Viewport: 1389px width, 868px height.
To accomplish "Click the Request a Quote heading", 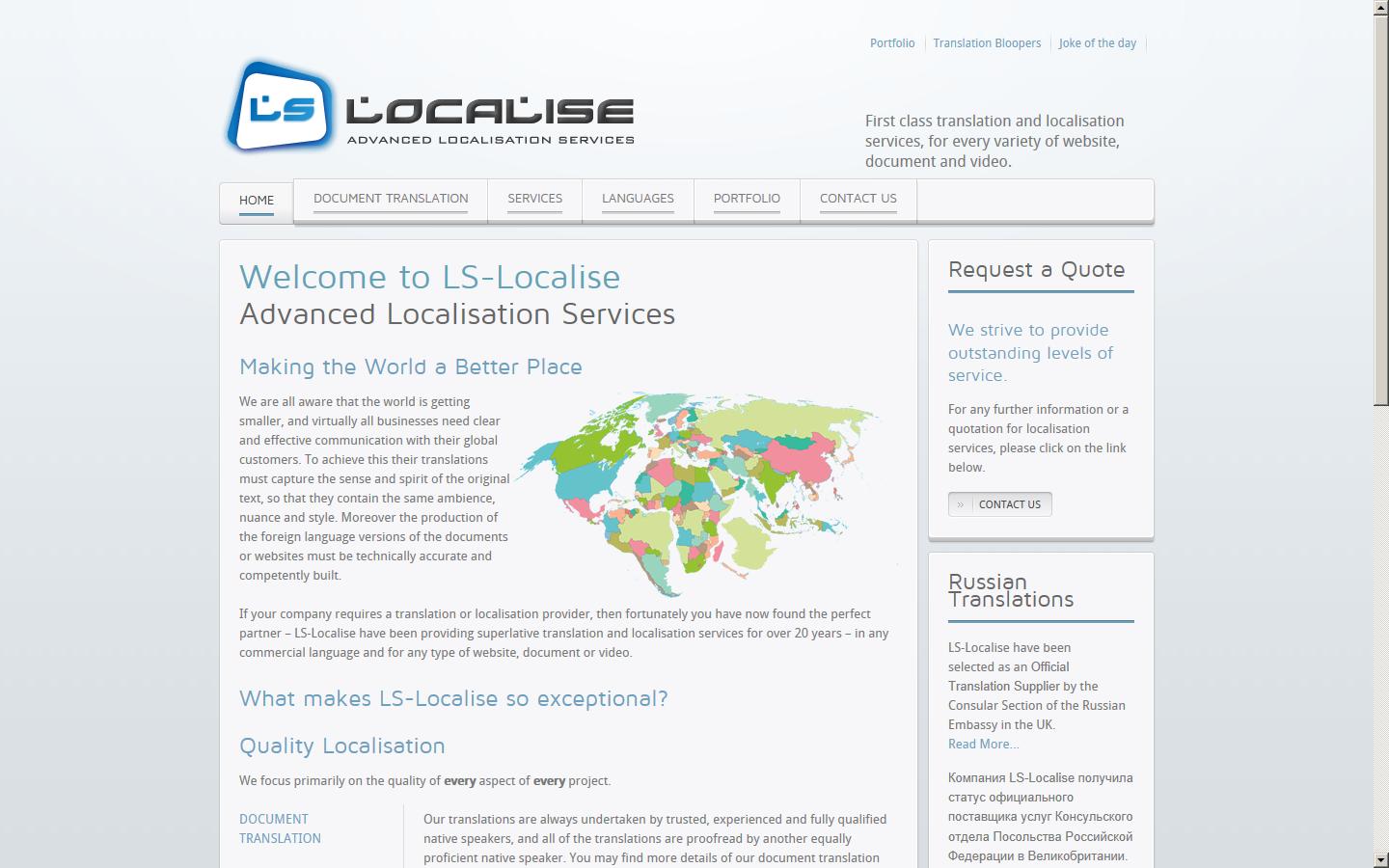I will point(1037,271).
